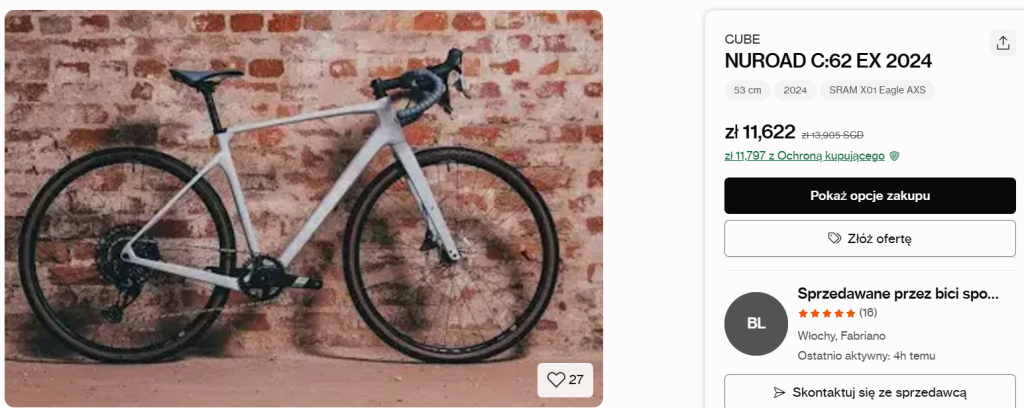The image size is (1024, 408).
Task: Favorite the bike with the heart icon
Action: pyautogui.click(x=565, y=380)
